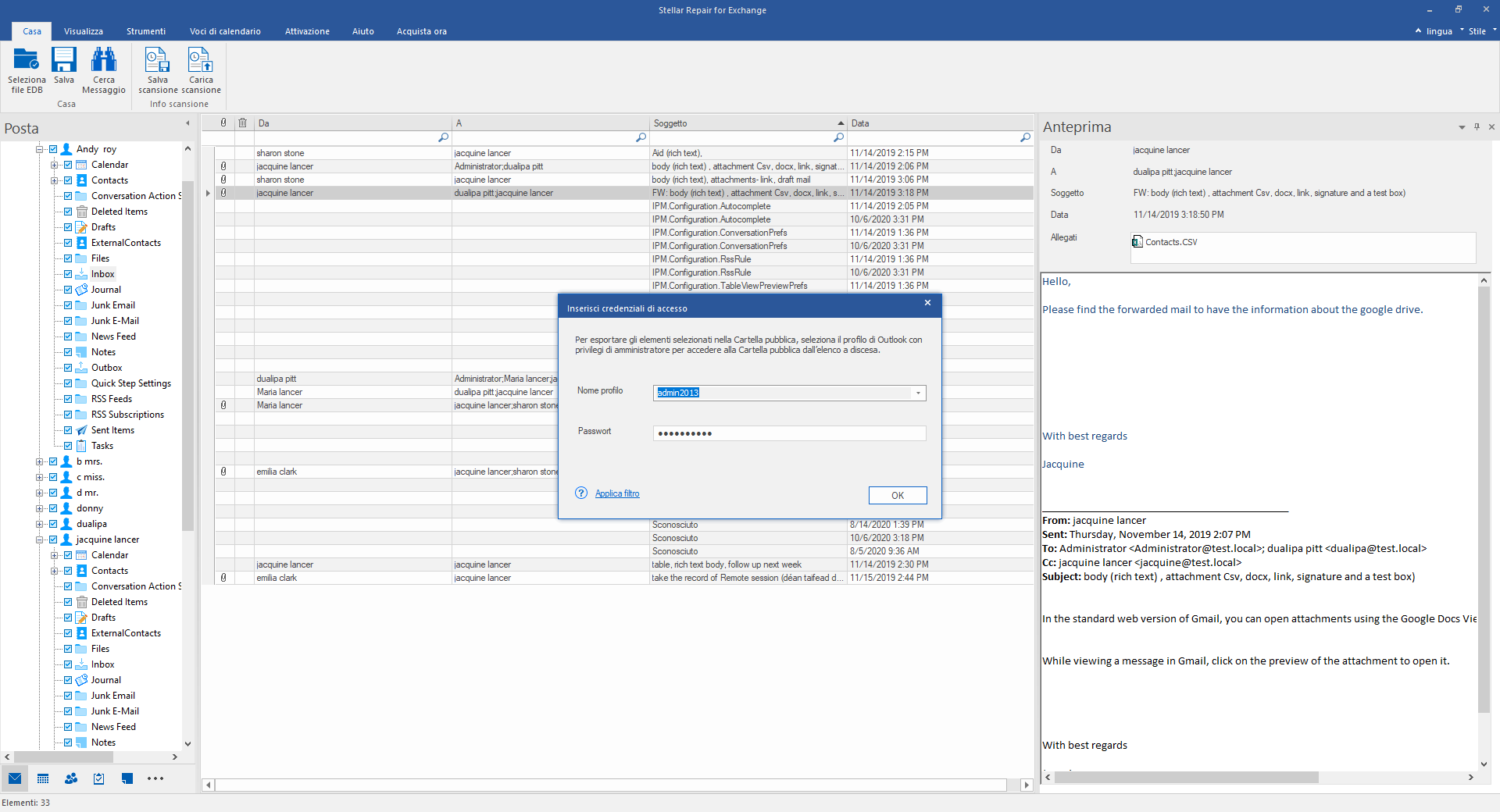Viewport: 1500px width, 812px height.
Task: Click search icon in Da column filter
Action: [443, 137]
